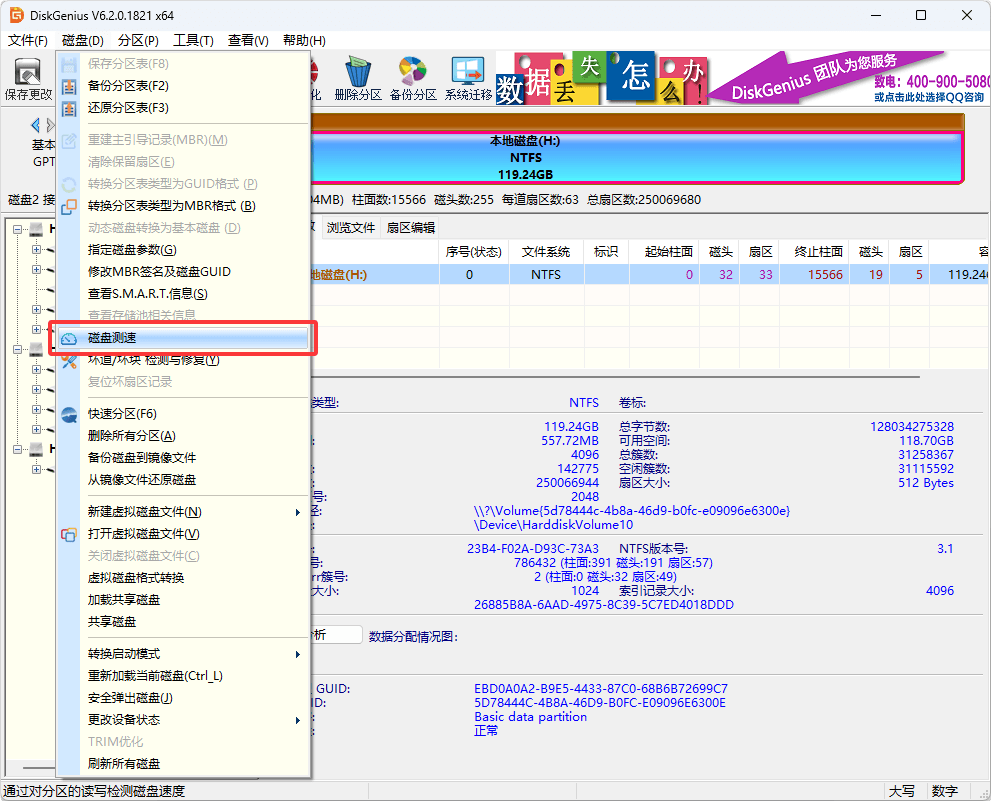The image size is (991, 801).
Task: Click the DiskGenius logo in the title bar
Action: pyautogui.click(x=16, y=15)
